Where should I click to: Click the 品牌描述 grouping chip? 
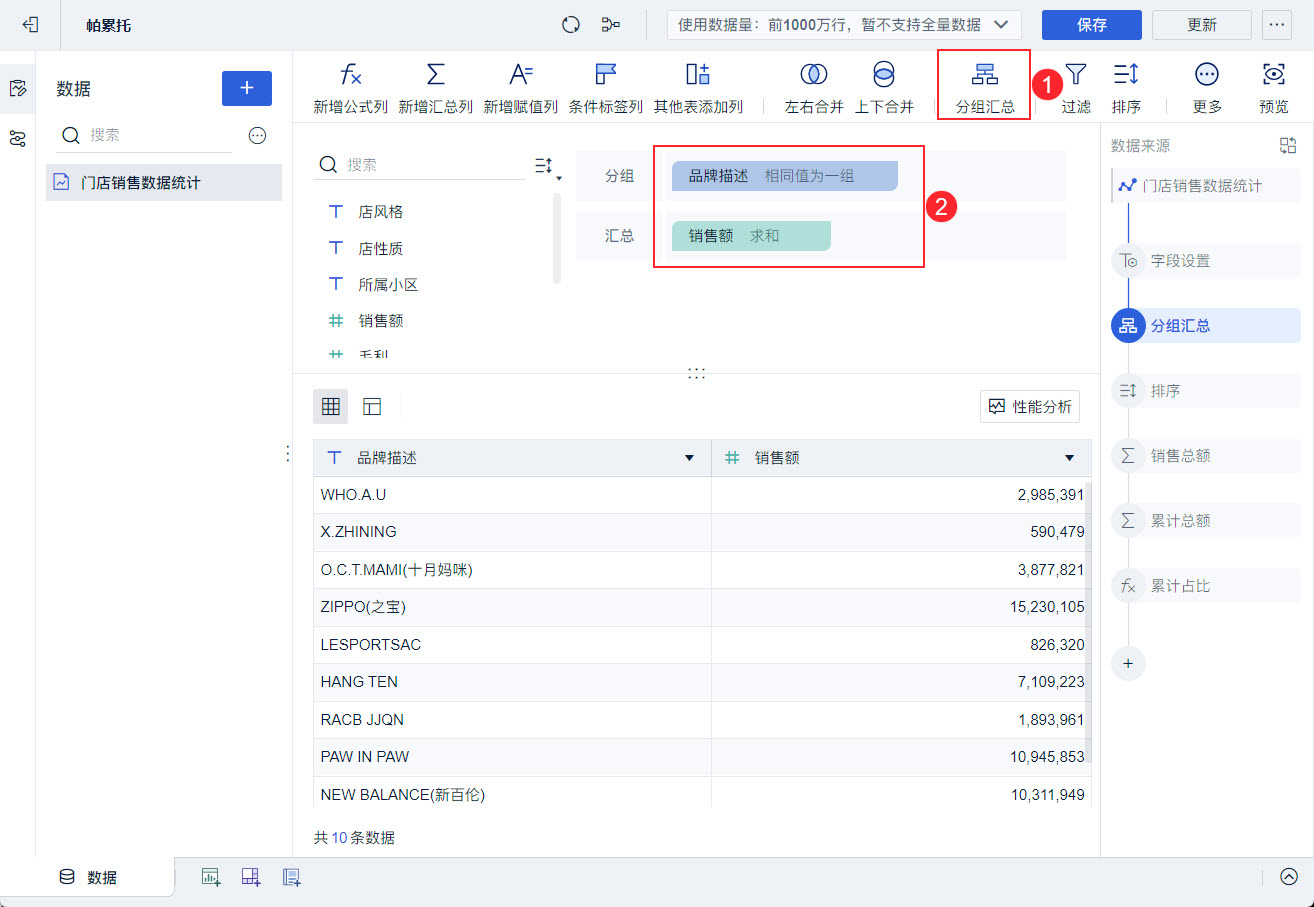(784, 176)
